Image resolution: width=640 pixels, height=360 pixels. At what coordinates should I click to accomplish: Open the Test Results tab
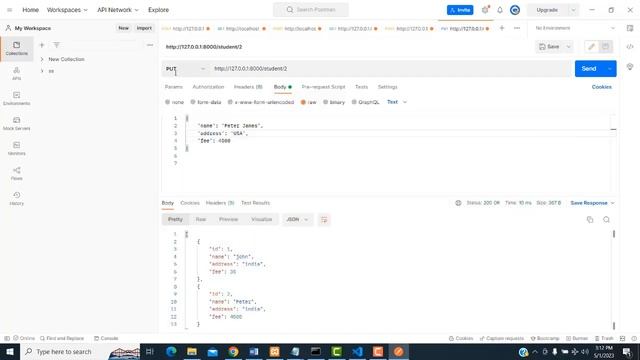[x=255, y=203]
